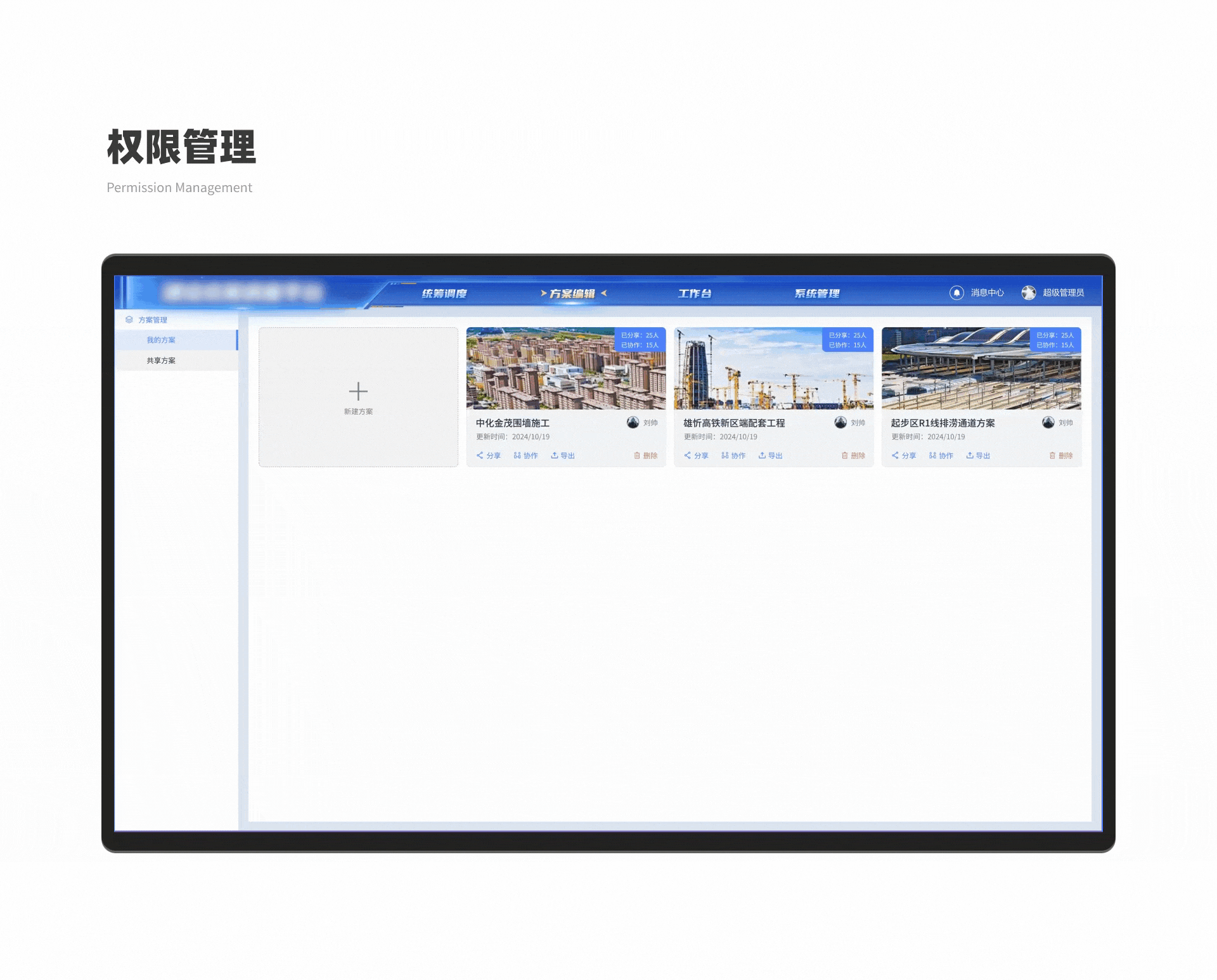This screenshot has height=980, width=1217.
Task: Share the 中化金茂围墙施工 plan
Action: tap(489, 456)
